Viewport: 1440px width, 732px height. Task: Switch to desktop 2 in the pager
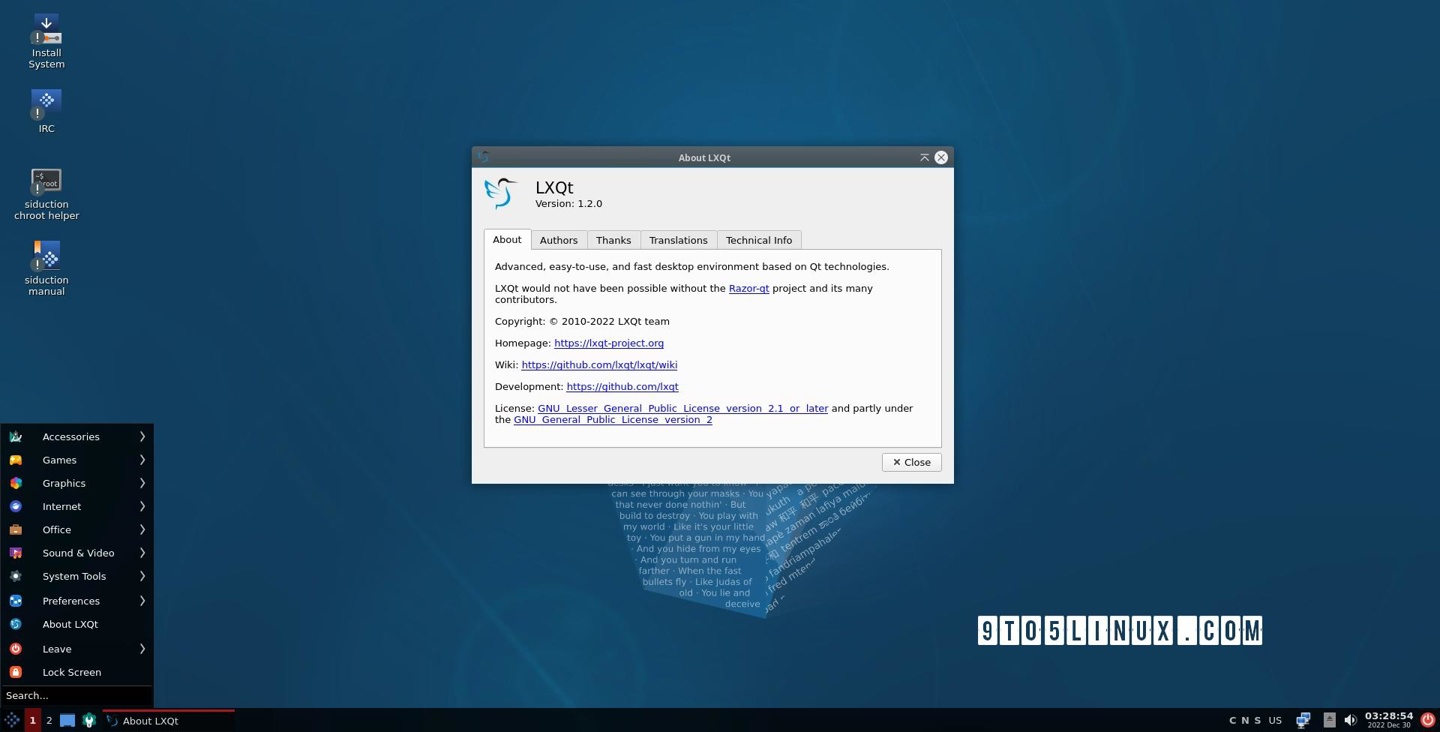pos(49,720)
